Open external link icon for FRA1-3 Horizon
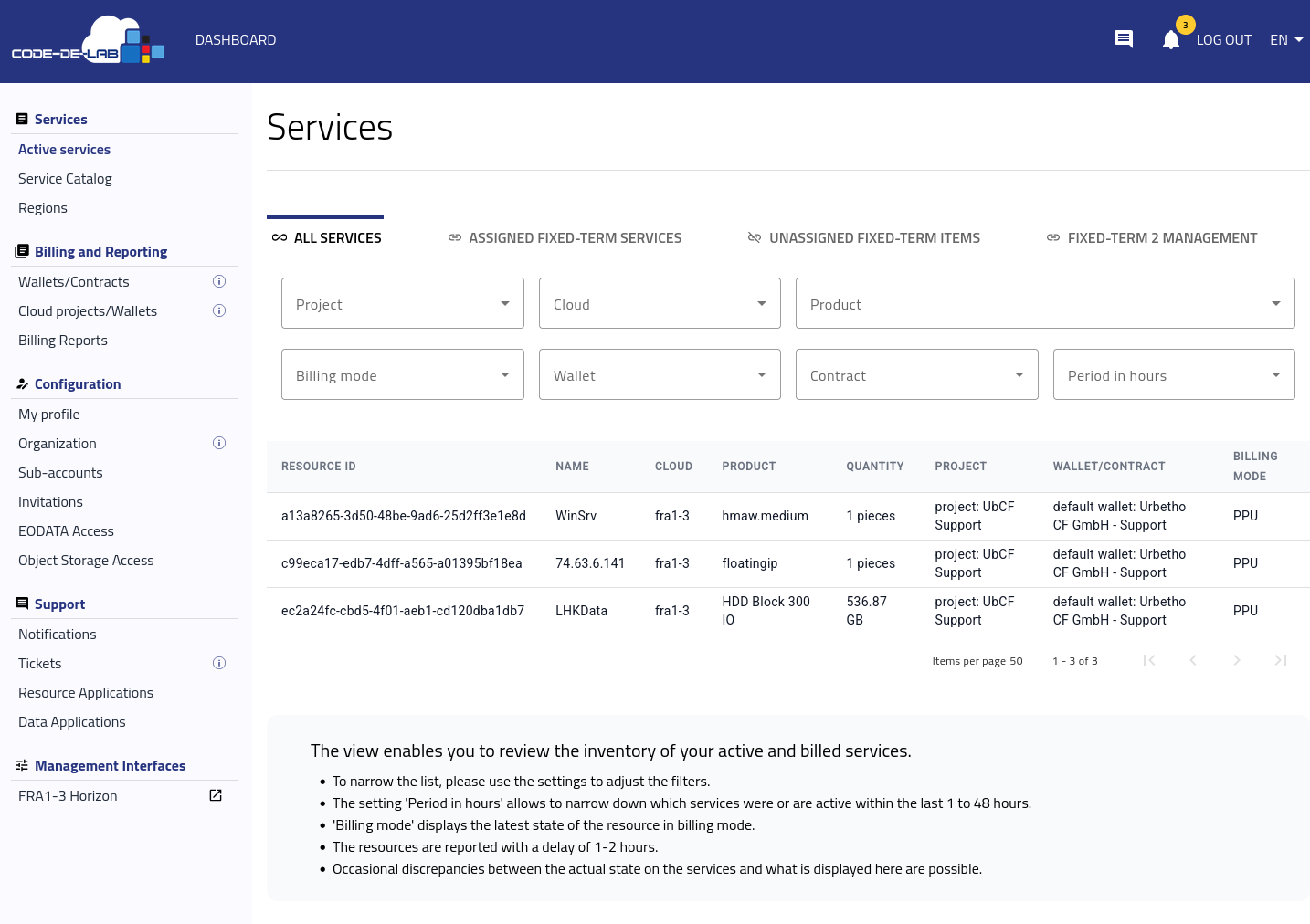The width and height of the screenshot is (1310, 924). click(x=216, y=795)
